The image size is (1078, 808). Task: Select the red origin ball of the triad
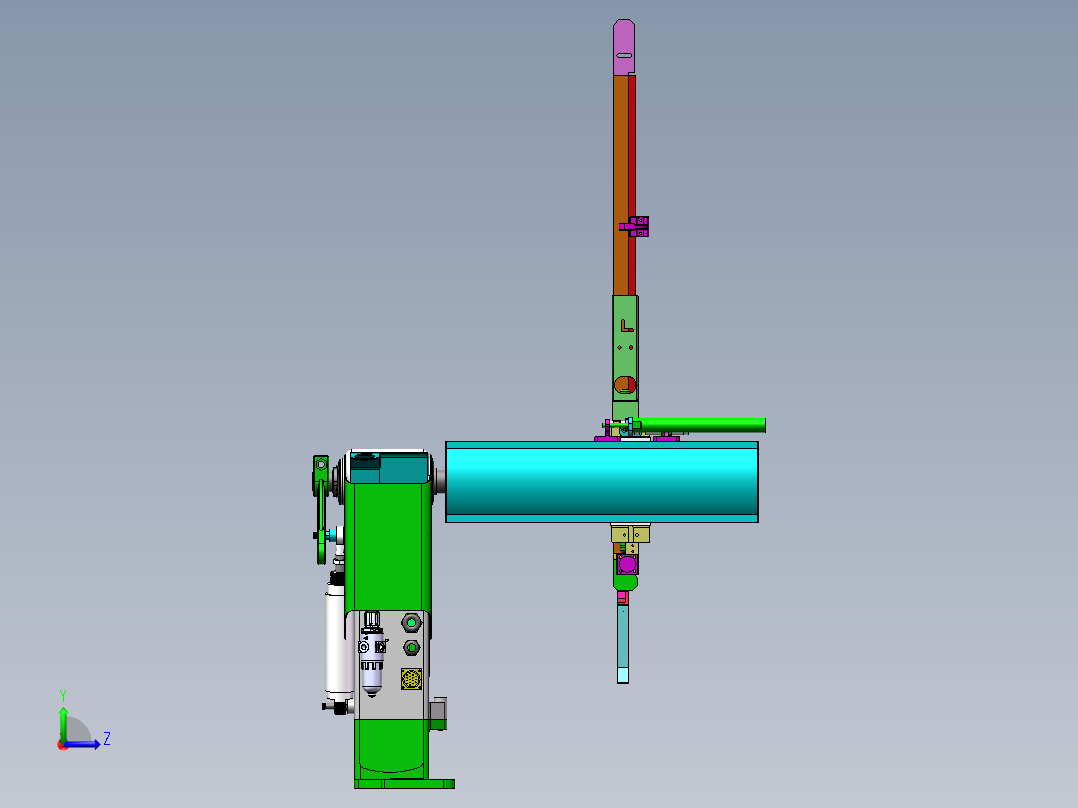click(x=62, y=745)
